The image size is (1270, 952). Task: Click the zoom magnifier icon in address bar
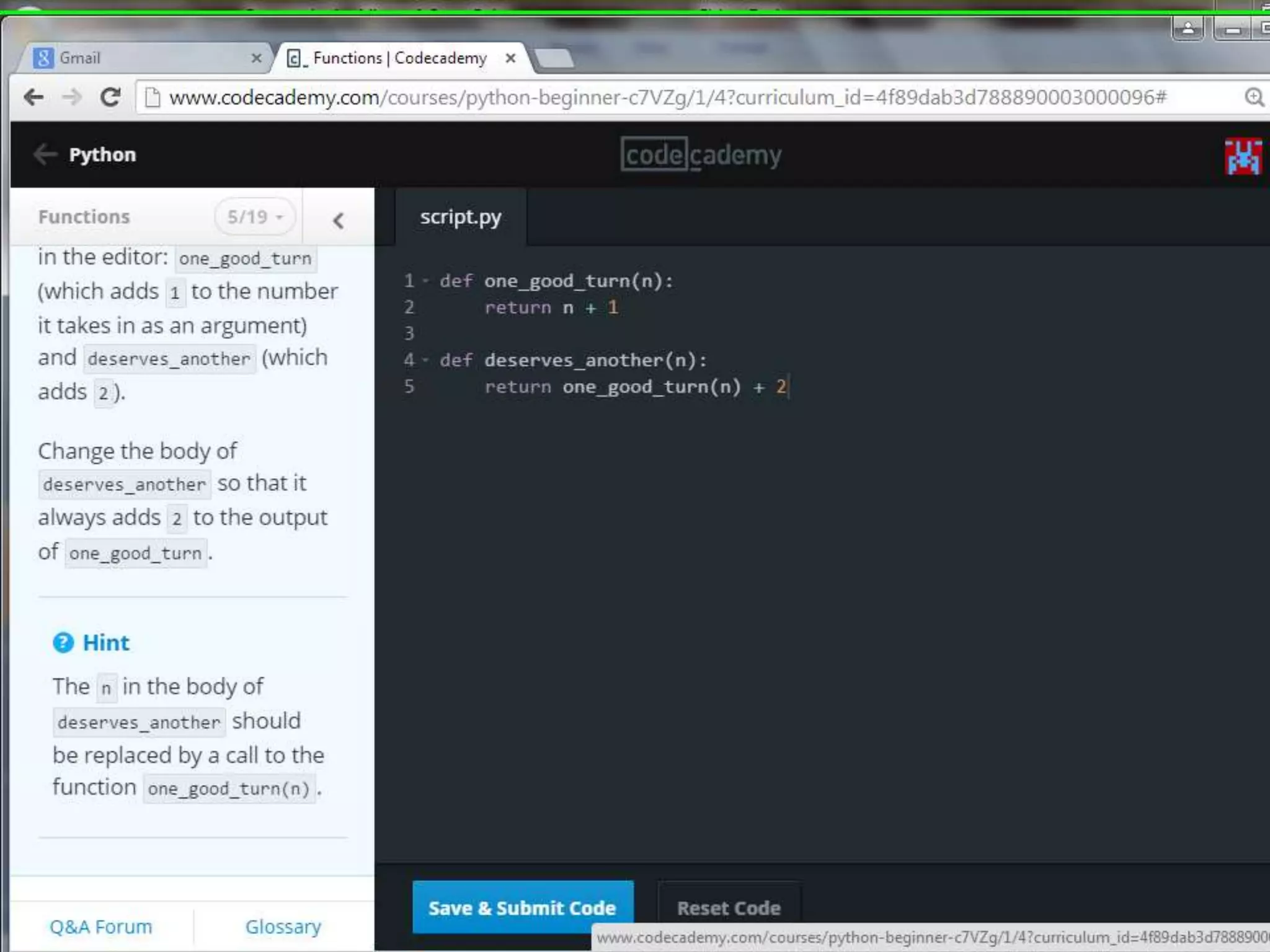(x=1254, y=97)
